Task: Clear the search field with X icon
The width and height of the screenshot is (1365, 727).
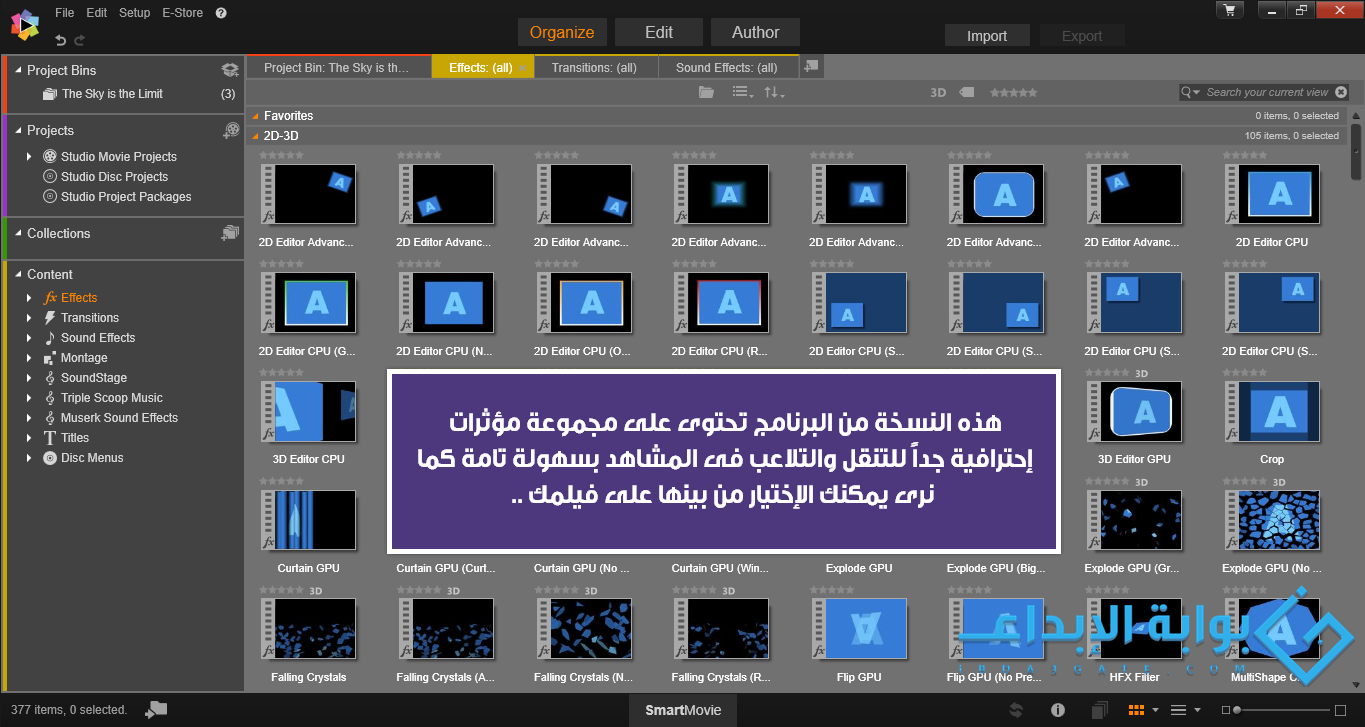Action: point(1341,92)
